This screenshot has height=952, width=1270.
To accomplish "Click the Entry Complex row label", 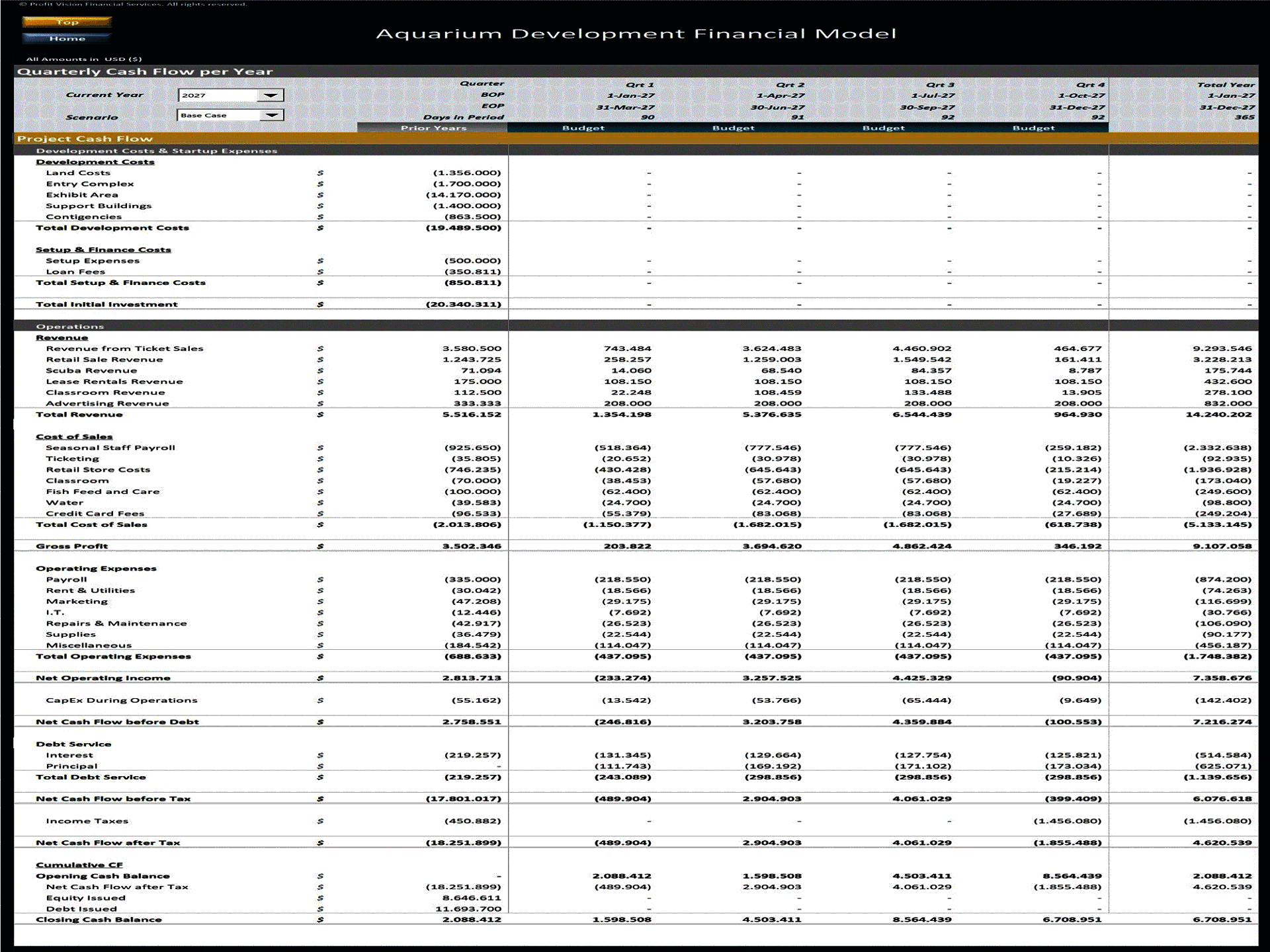I will click(x=90, y=184).
